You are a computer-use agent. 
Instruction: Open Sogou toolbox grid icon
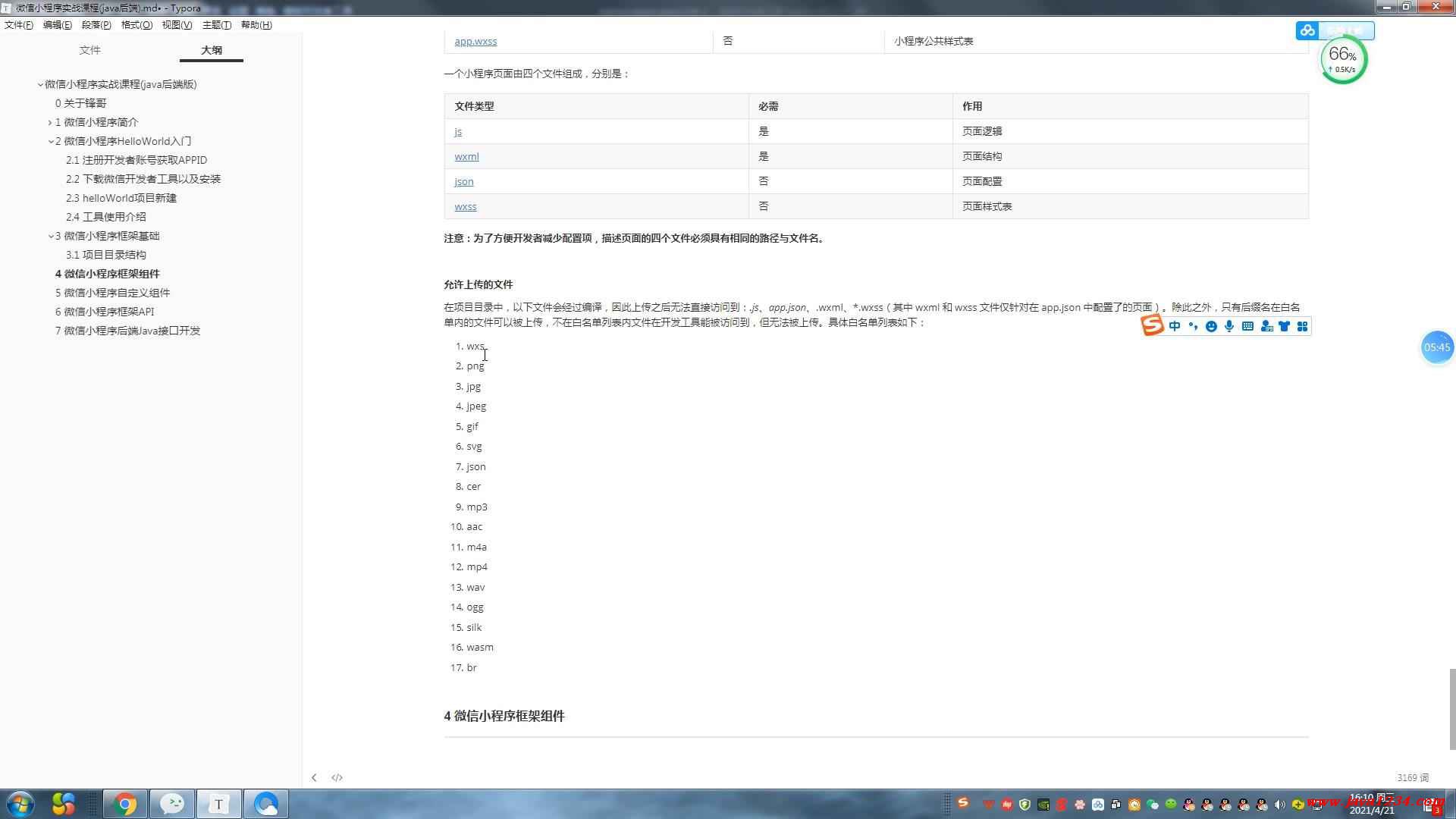[x=1303, y=326]
